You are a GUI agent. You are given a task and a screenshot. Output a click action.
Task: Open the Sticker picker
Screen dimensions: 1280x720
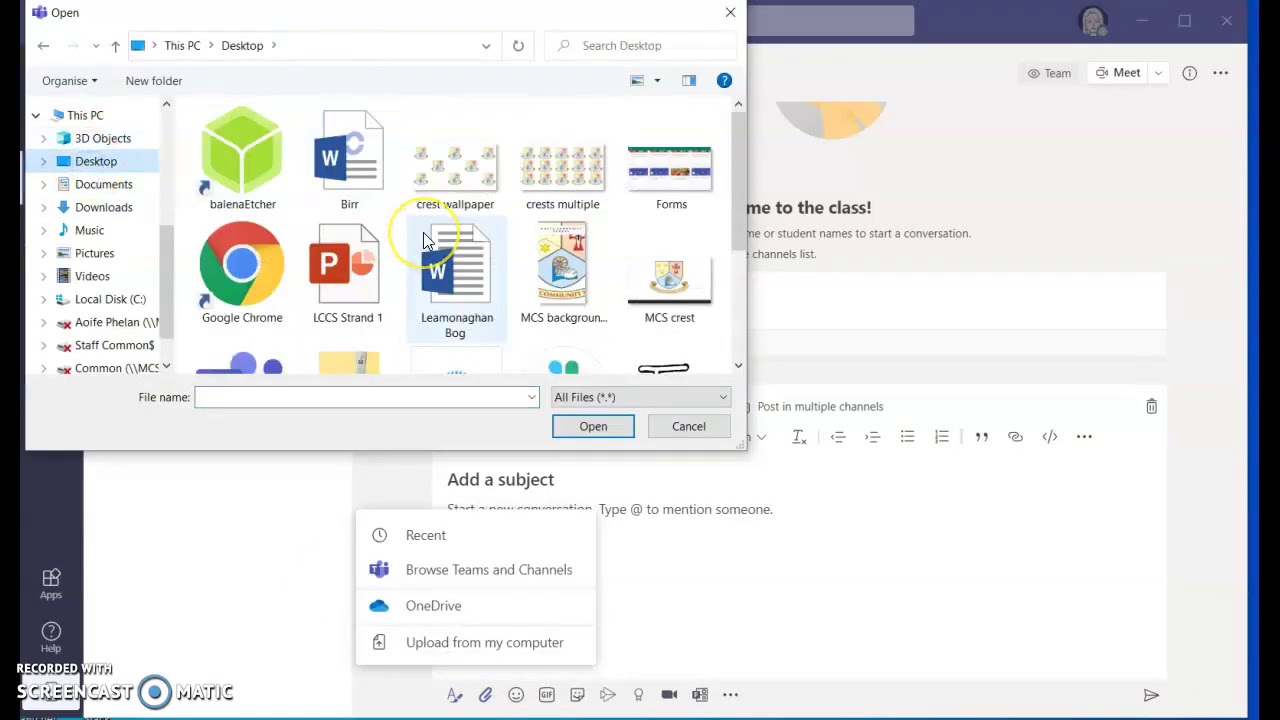pos(577,695)
